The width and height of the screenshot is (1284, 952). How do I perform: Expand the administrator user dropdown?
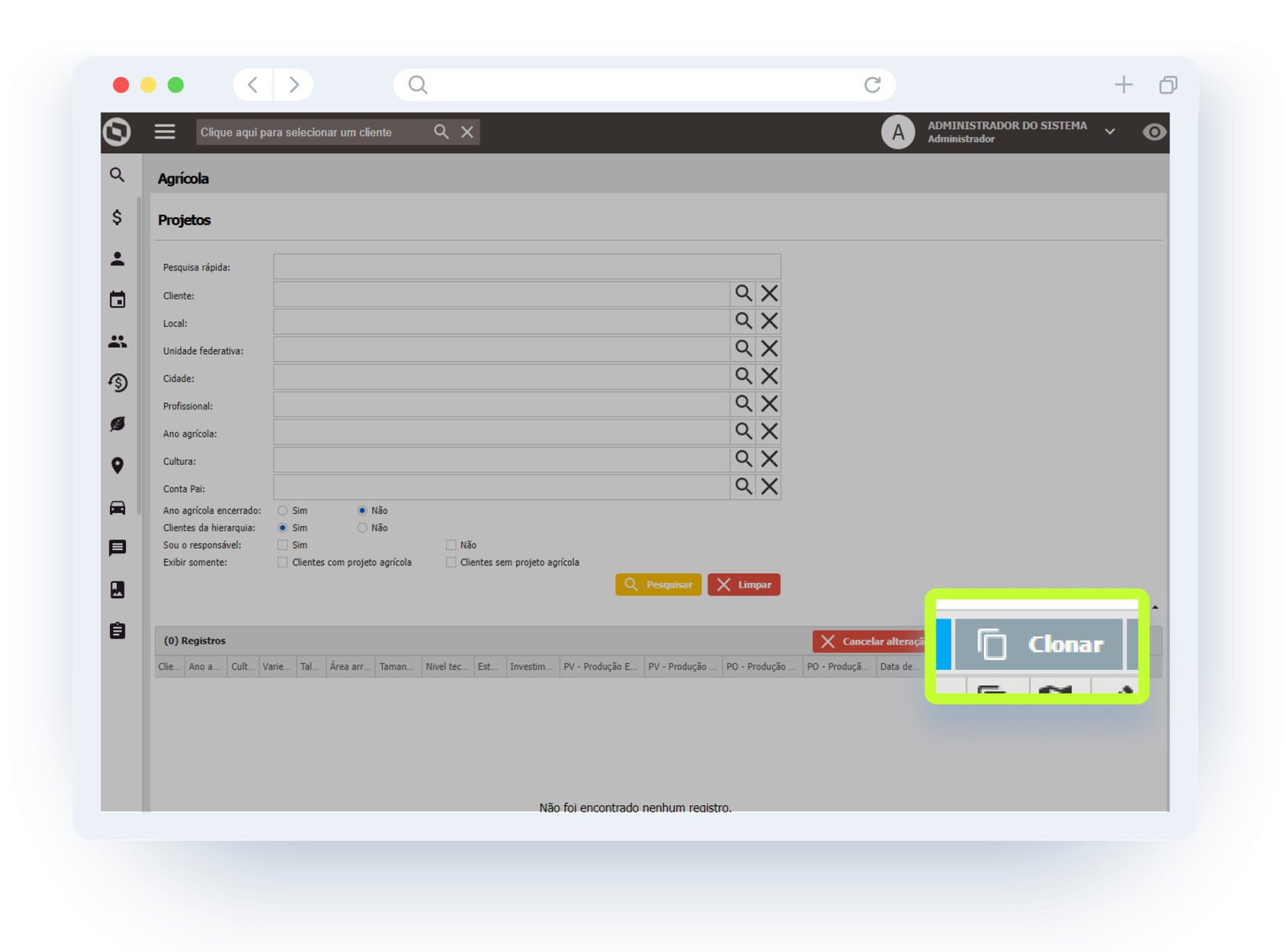(1110, 132)
